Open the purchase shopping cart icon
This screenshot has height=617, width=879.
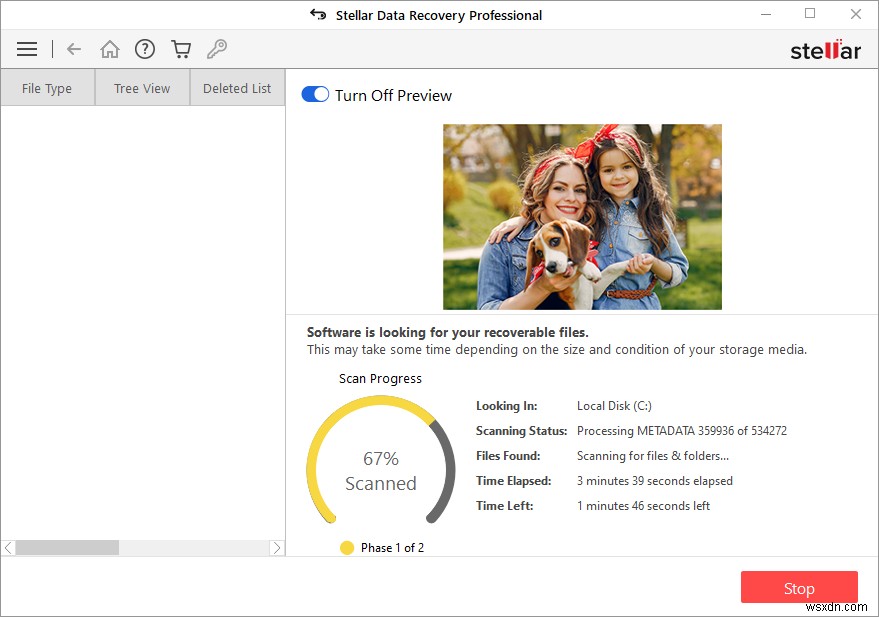point(181,48)
